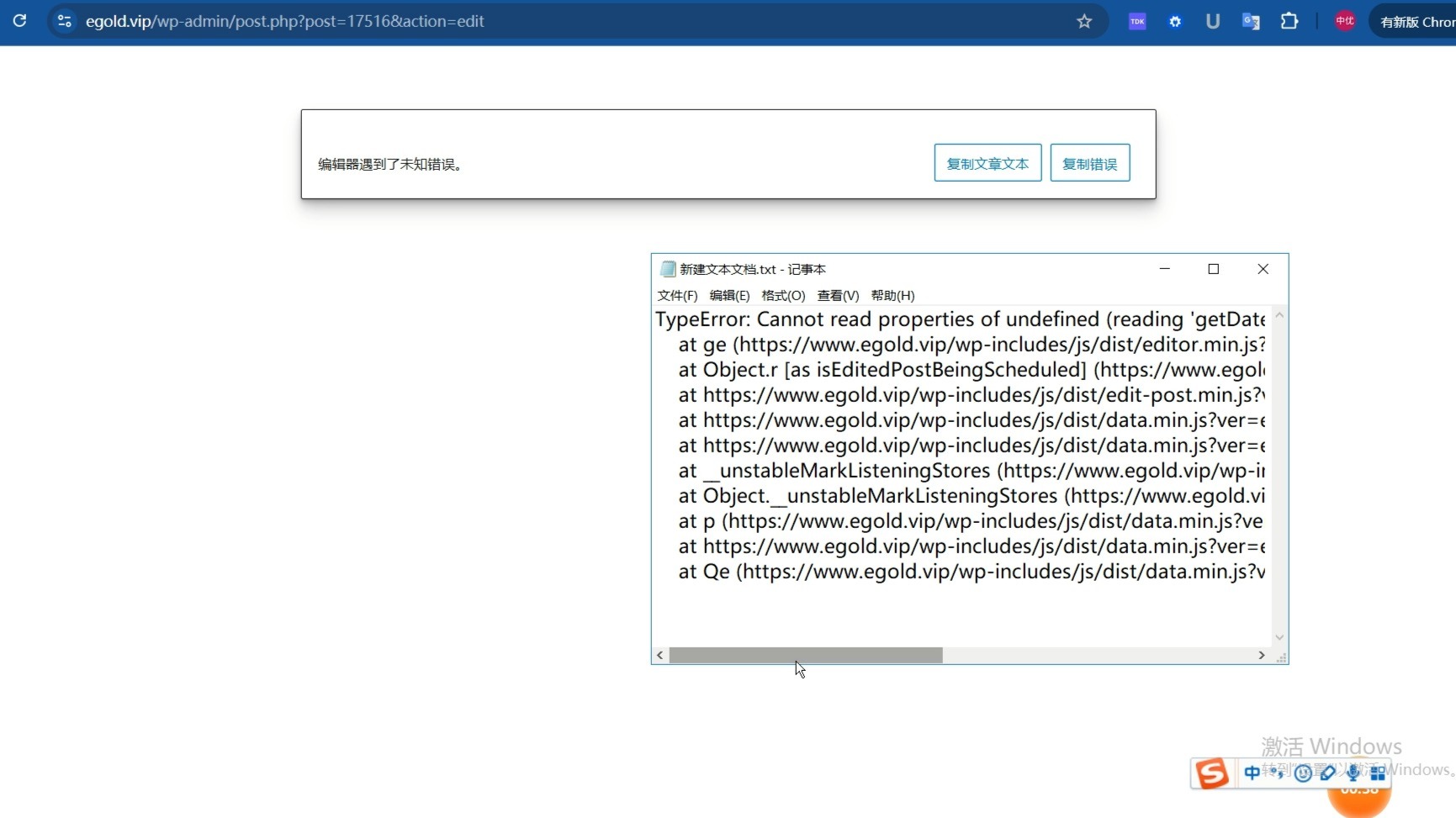Bookmark this page with the star icon

pos(1084,21)
